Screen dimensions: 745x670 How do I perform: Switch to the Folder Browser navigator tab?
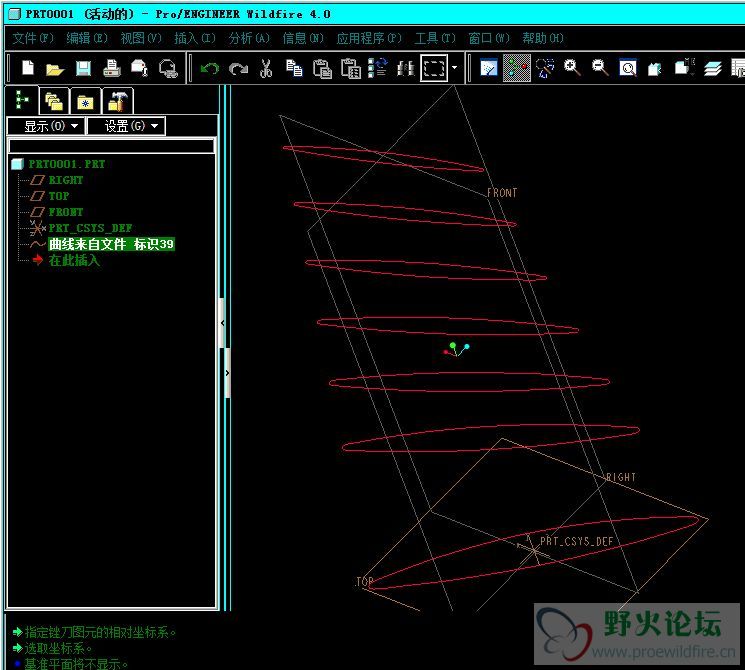[x=54, y=101]
